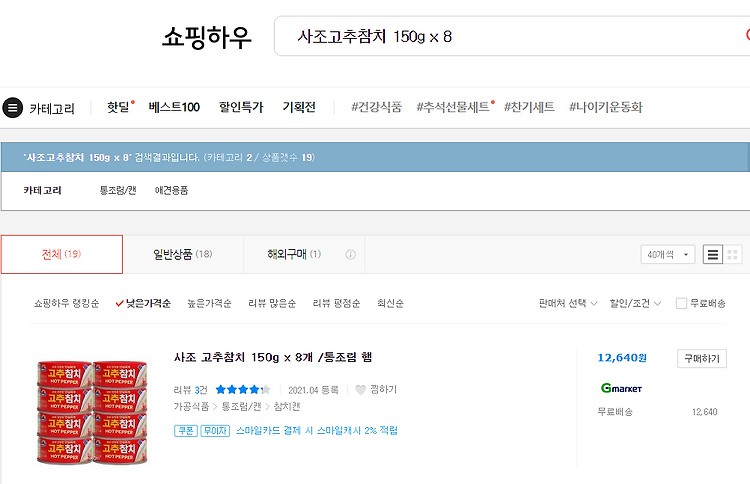Open the 고추참치 product thumbnail
Image resolution: width=750 pixels, height=484 pixels.
pos(92,412)
